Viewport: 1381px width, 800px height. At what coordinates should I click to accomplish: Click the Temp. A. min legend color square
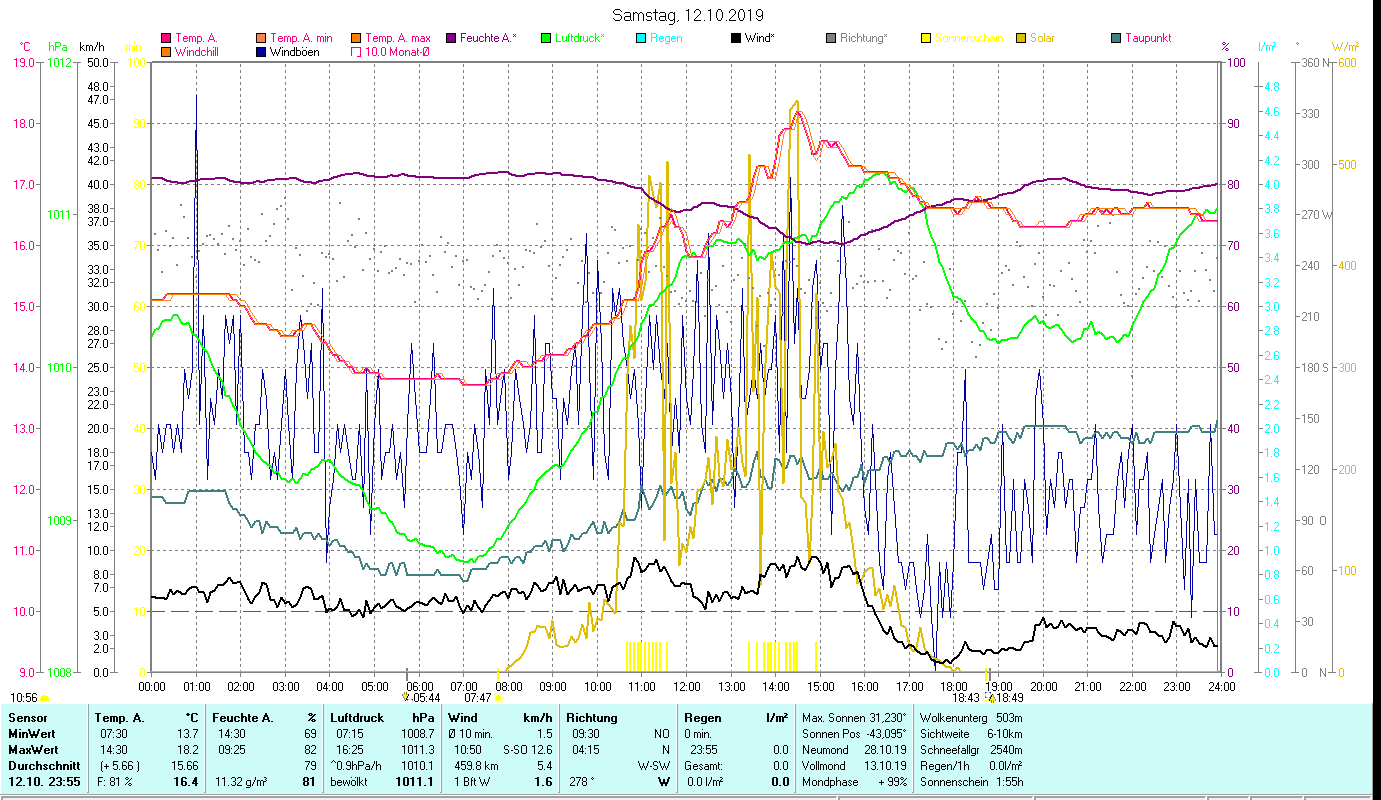coord(261,38)
